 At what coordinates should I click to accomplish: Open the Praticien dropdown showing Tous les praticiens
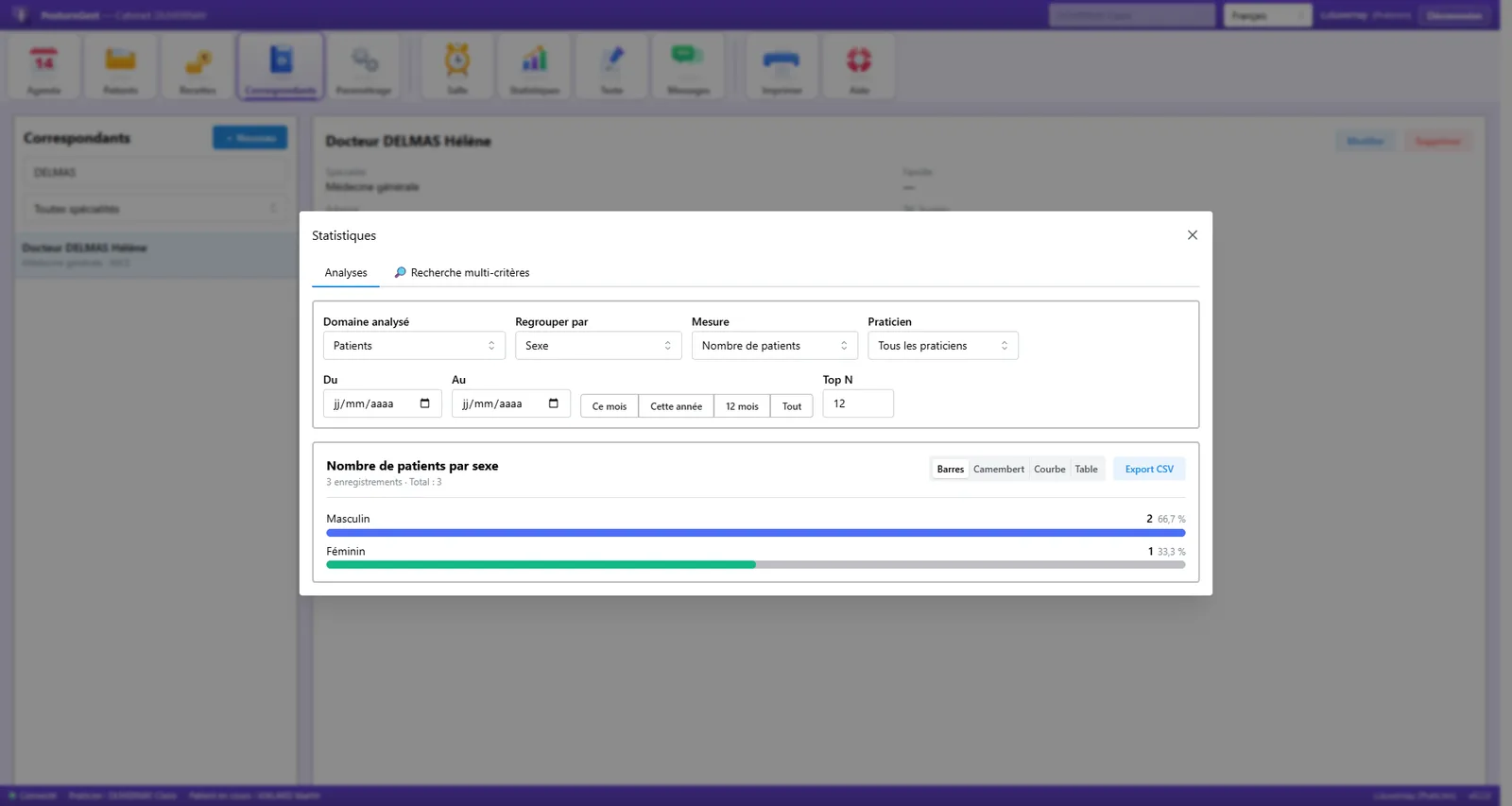click(x=943, y=346)
